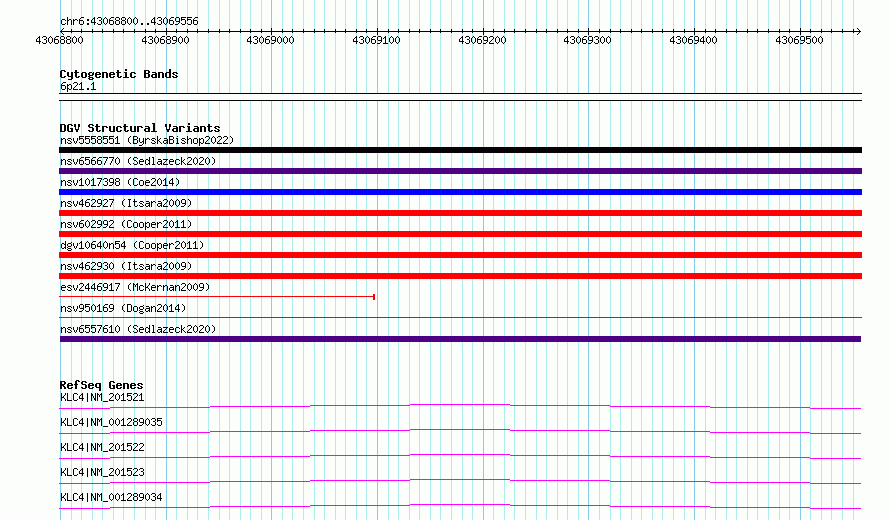890x520 pixels.
Task: Select purple bar under nsv6557610
Action: pyautogui.click(x=460, y=339)
